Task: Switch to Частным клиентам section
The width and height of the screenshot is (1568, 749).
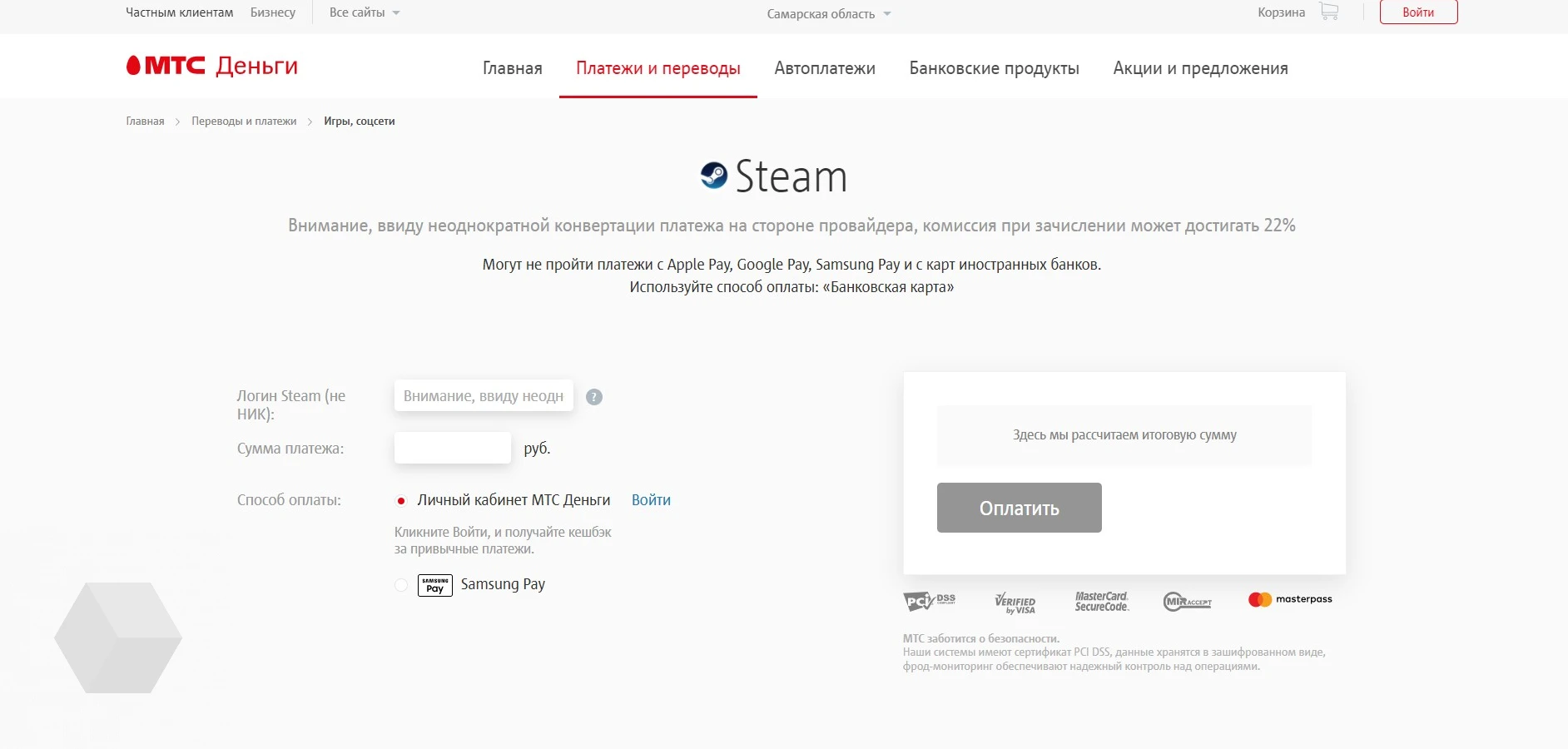Action: (180, 12)
